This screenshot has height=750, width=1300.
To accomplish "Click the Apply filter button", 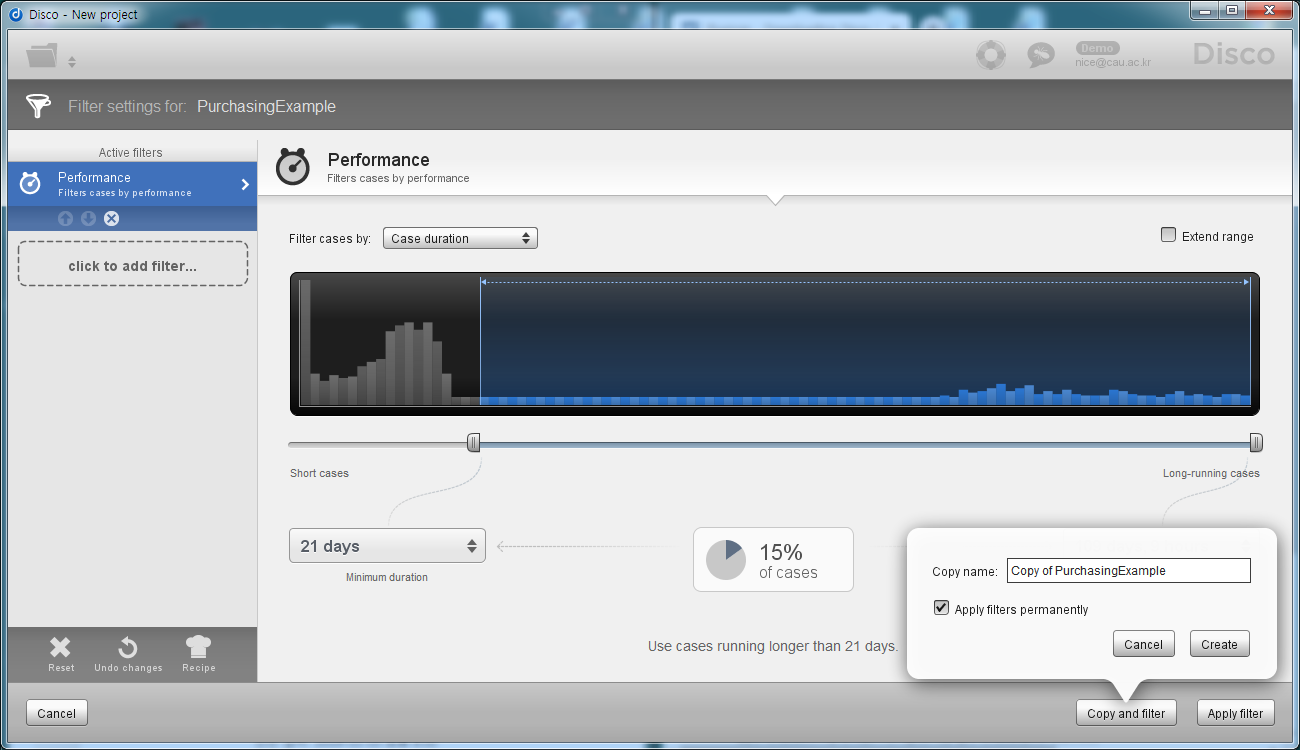I will 1235,713.
